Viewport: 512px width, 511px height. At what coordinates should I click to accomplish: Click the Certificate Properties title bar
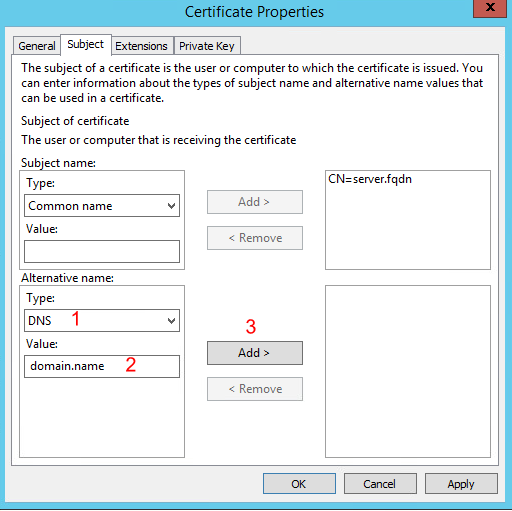254,12
